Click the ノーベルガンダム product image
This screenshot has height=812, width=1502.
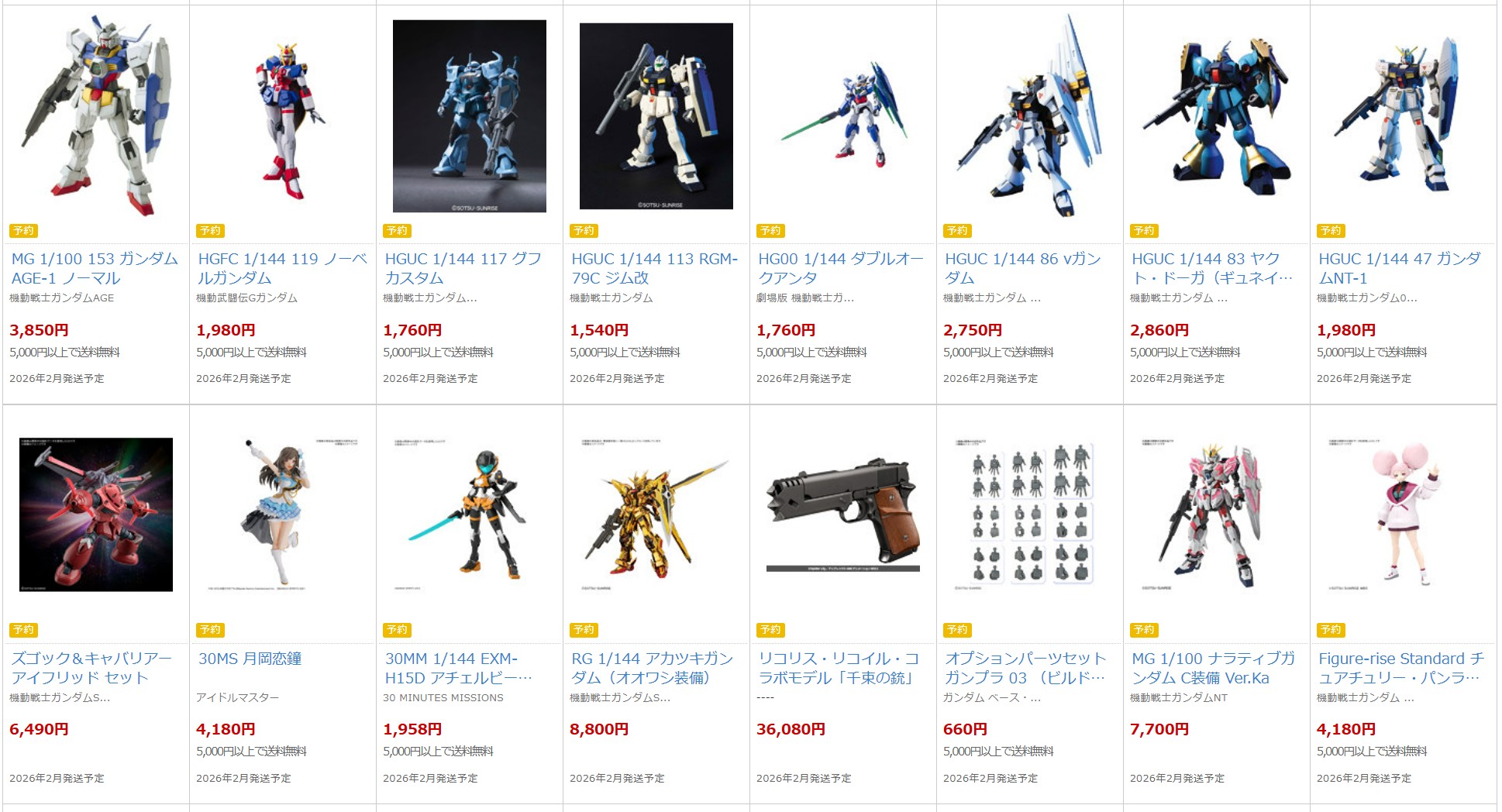click(x=283, y=116)
